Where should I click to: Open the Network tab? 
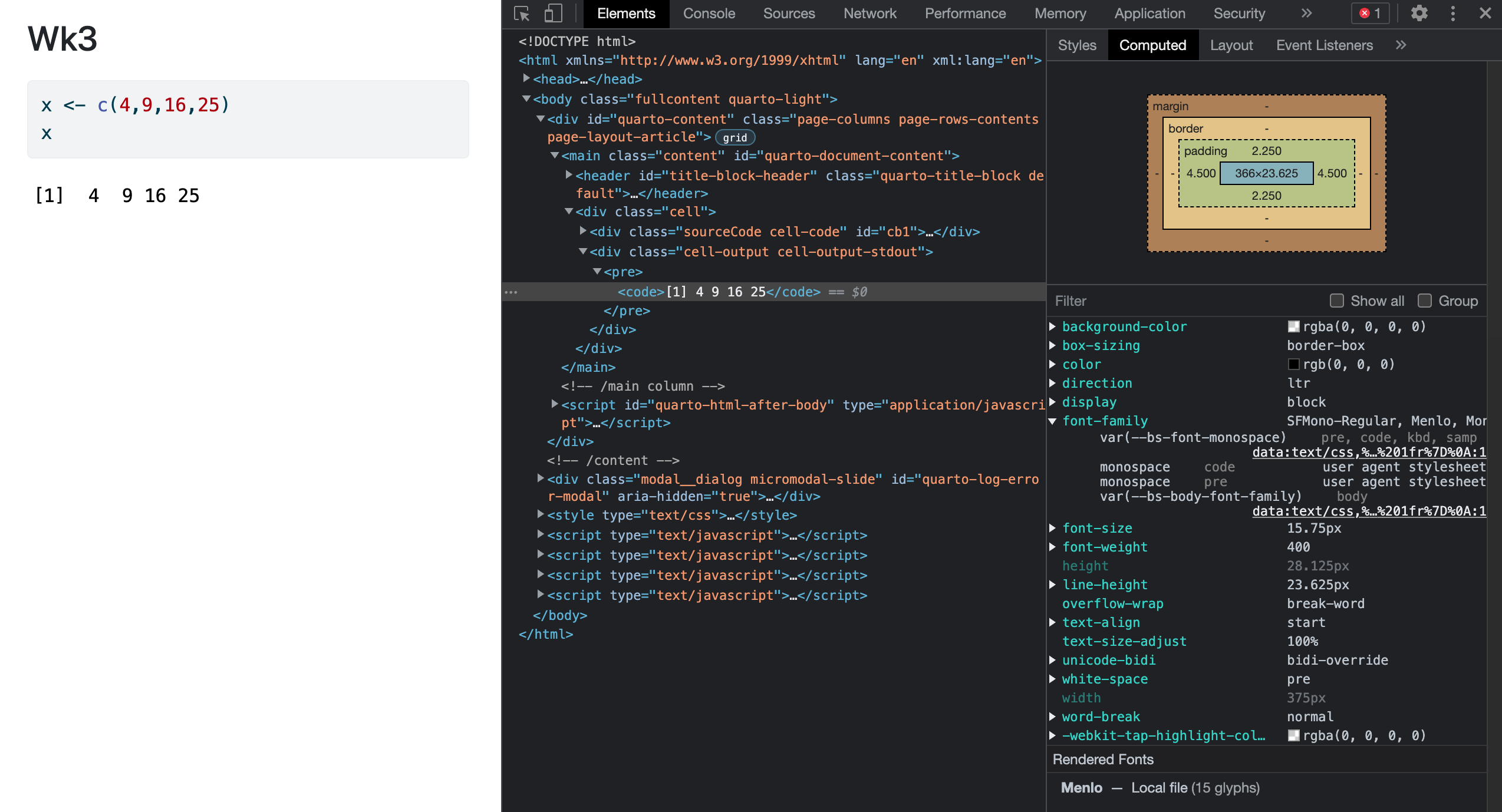click(x=869, y=14)
